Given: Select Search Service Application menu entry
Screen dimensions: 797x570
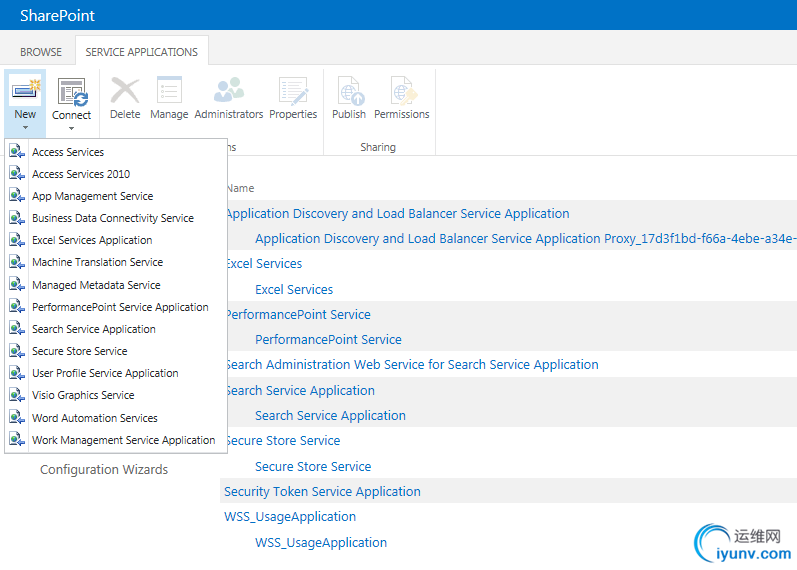Looking at the screenshot, I should pos(94,329).
